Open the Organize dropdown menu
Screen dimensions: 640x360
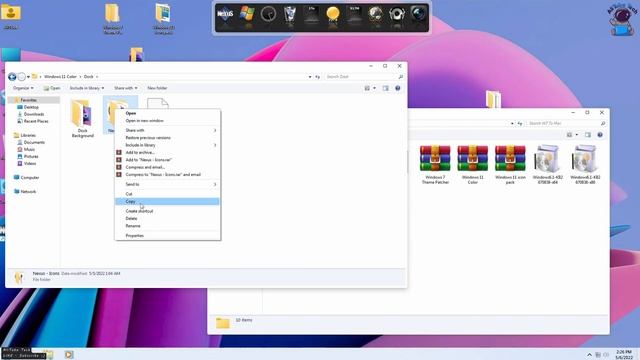pyautogui.click(x=23, y=88)
